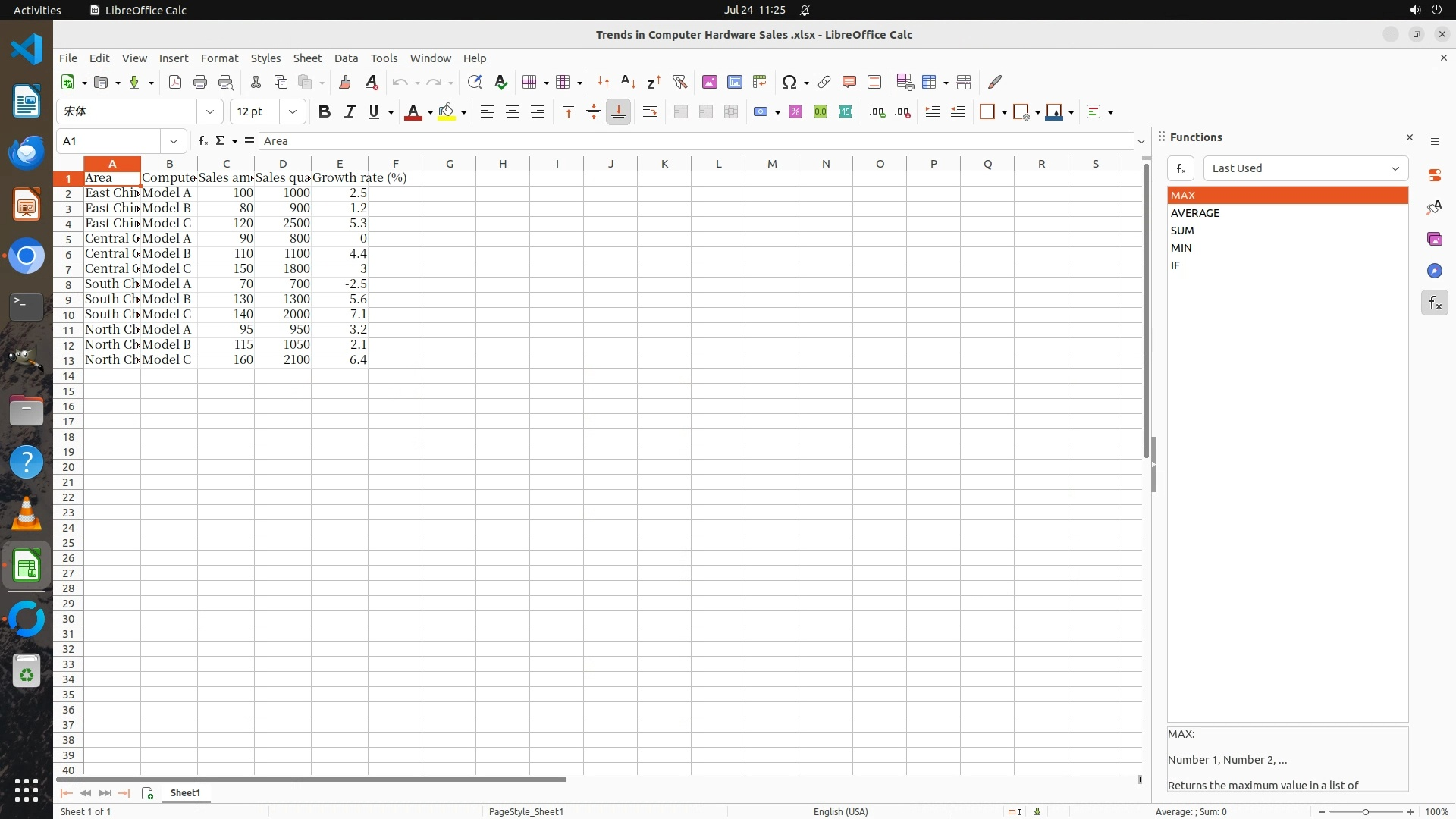The height and width of the screenshot is (819, 1456).
Task: Click the Clone Formatting paintbrush icon
Action: [x=345, y=82]
